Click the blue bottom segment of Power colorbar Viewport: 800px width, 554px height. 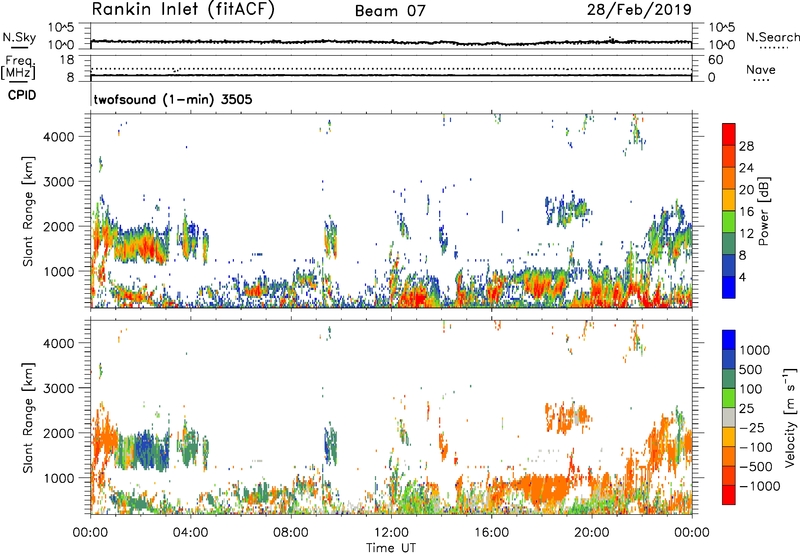pyautogui.click(x=729, y=288)
